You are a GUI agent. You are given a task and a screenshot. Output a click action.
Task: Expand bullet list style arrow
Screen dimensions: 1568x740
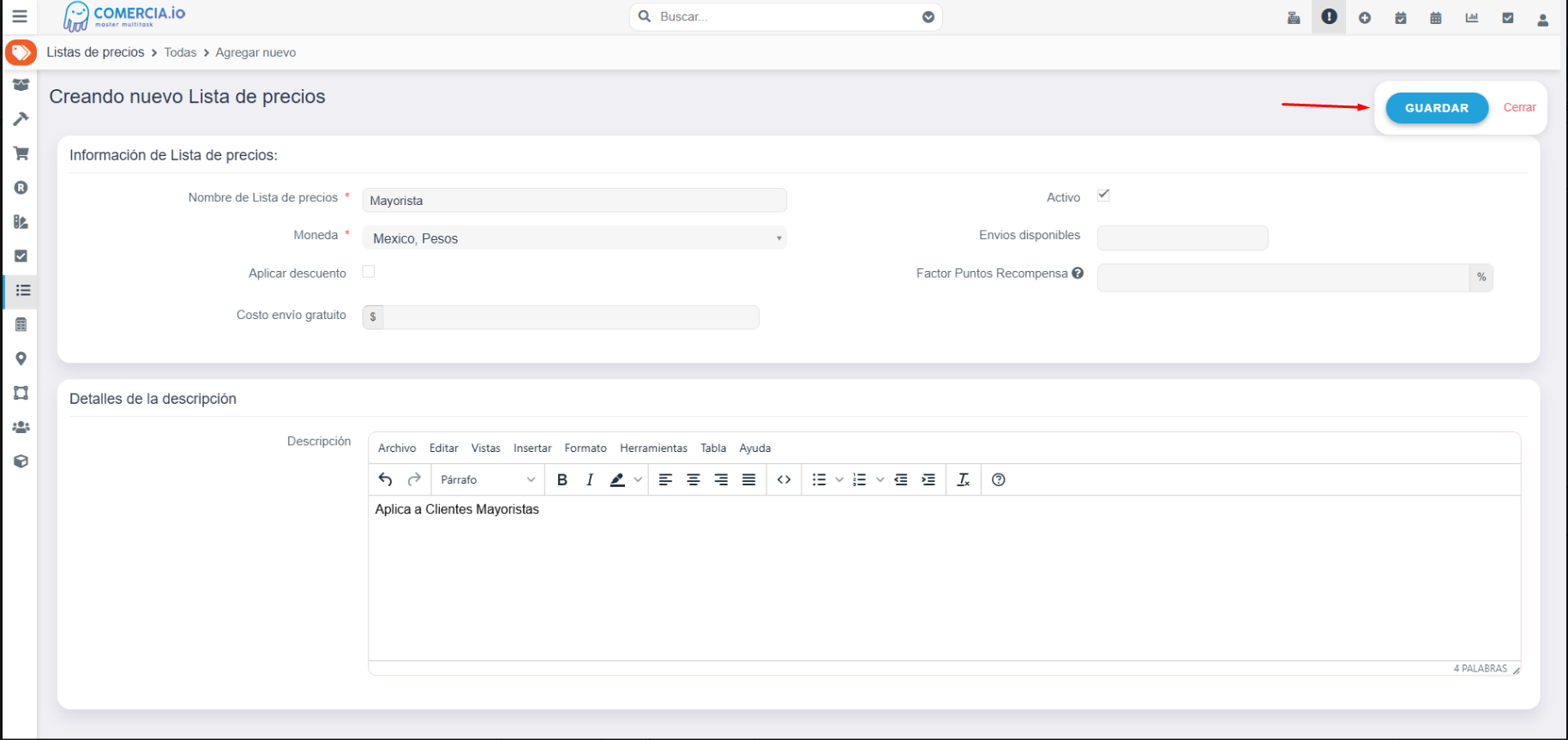pos(839,479)
